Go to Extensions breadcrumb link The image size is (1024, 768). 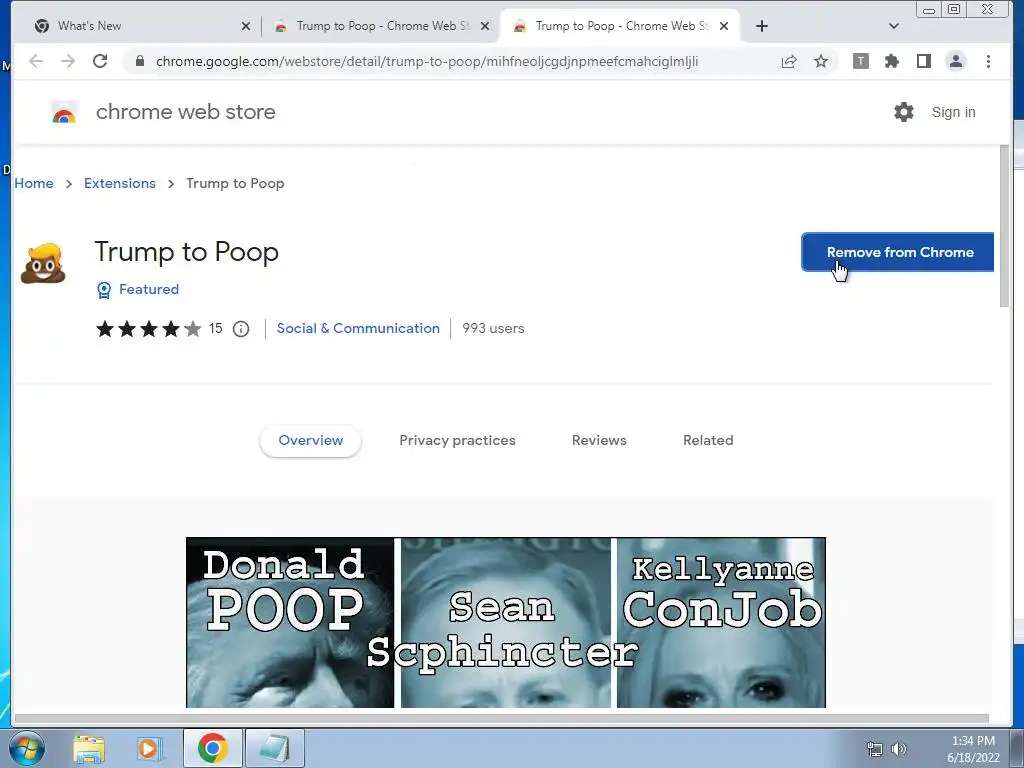[x=120, y=184]
